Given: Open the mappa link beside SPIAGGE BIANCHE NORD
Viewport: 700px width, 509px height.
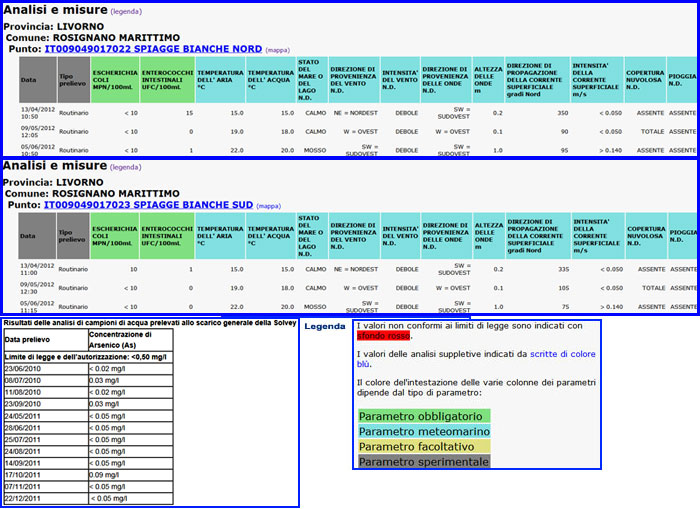Looking at the screenshot, I should (x=278, y=50).
